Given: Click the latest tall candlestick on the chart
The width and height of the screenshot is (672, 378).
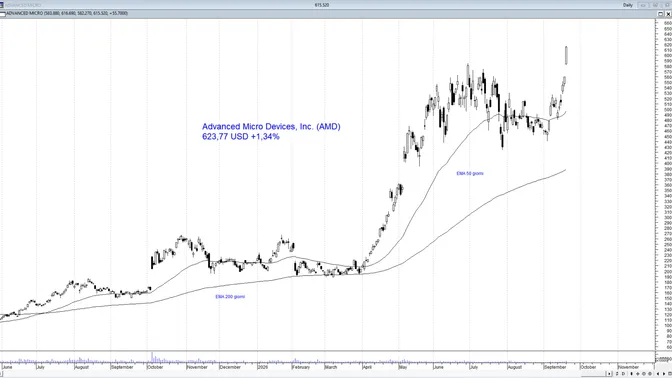Looking at the screenshot, I should [x=567, y=55].
